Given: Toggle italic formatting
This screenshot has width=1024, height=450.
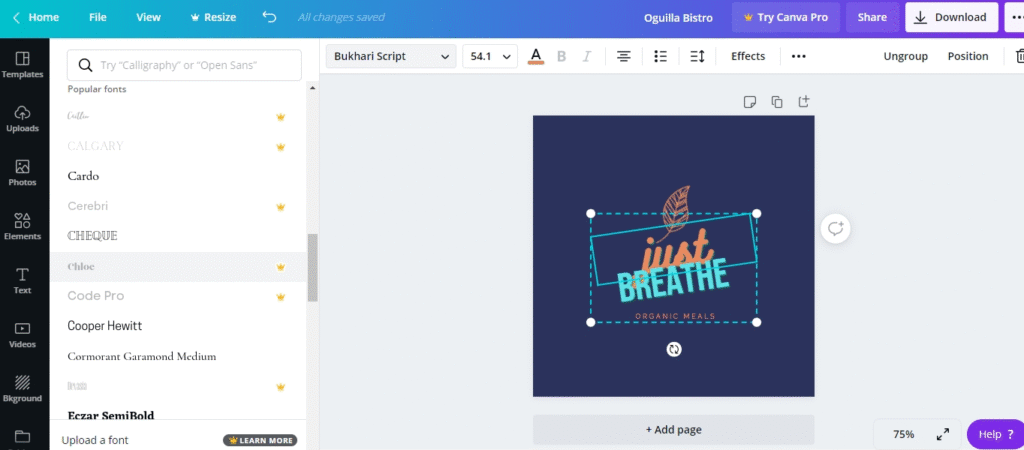Looking at the screenshot, I should click(587, 57).
